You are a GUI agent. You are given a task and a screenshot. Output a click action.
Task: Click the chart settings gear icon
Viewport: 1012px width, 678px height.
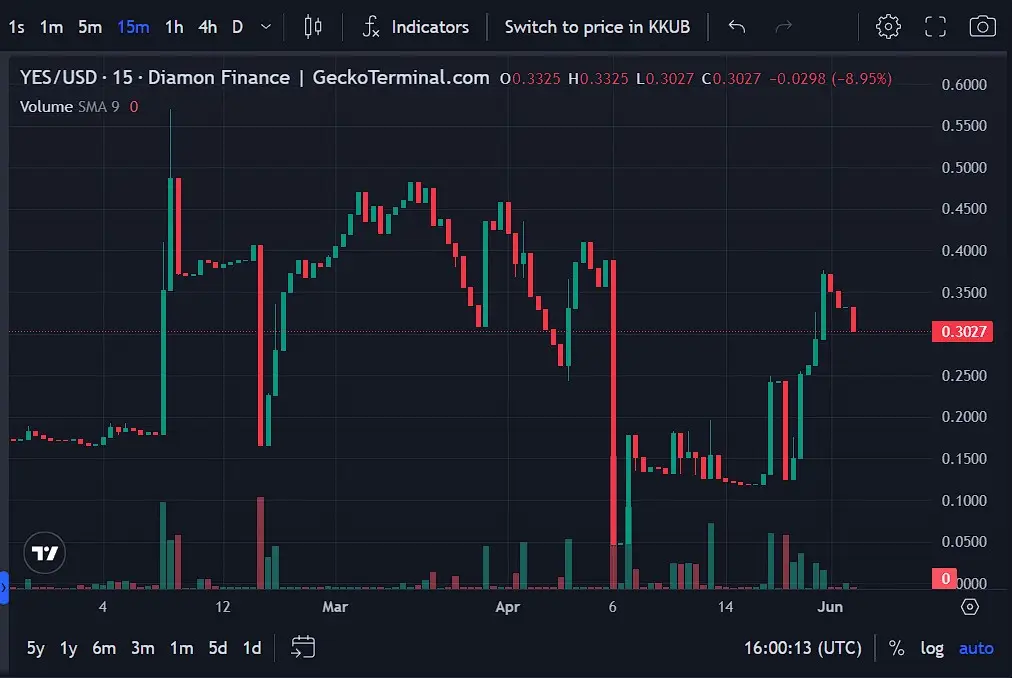(x=888, y=26)
